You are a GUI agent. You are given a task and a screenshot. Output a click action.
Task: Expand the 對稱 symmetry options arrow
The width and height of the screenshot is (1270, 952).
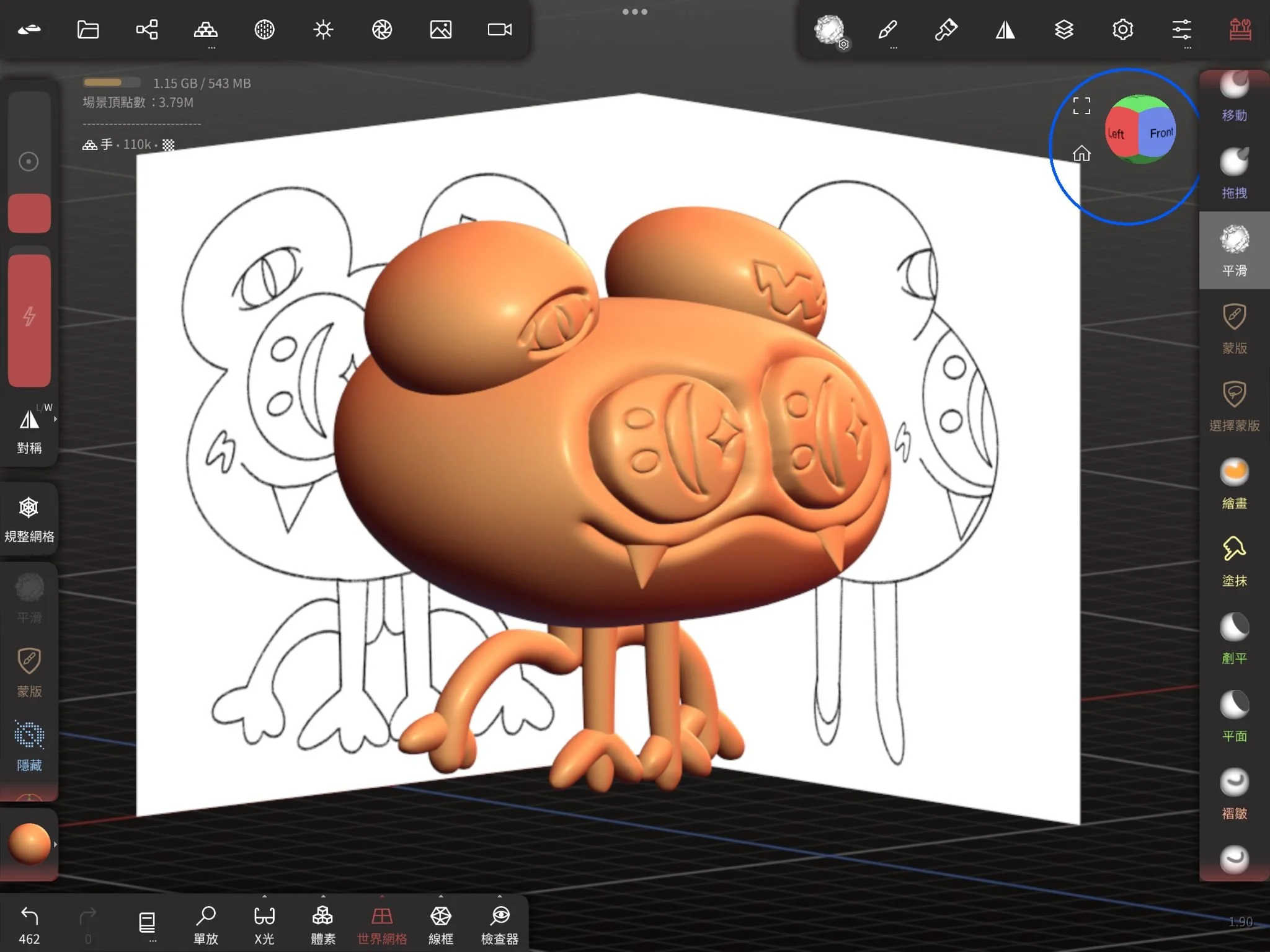pos(56,419)
